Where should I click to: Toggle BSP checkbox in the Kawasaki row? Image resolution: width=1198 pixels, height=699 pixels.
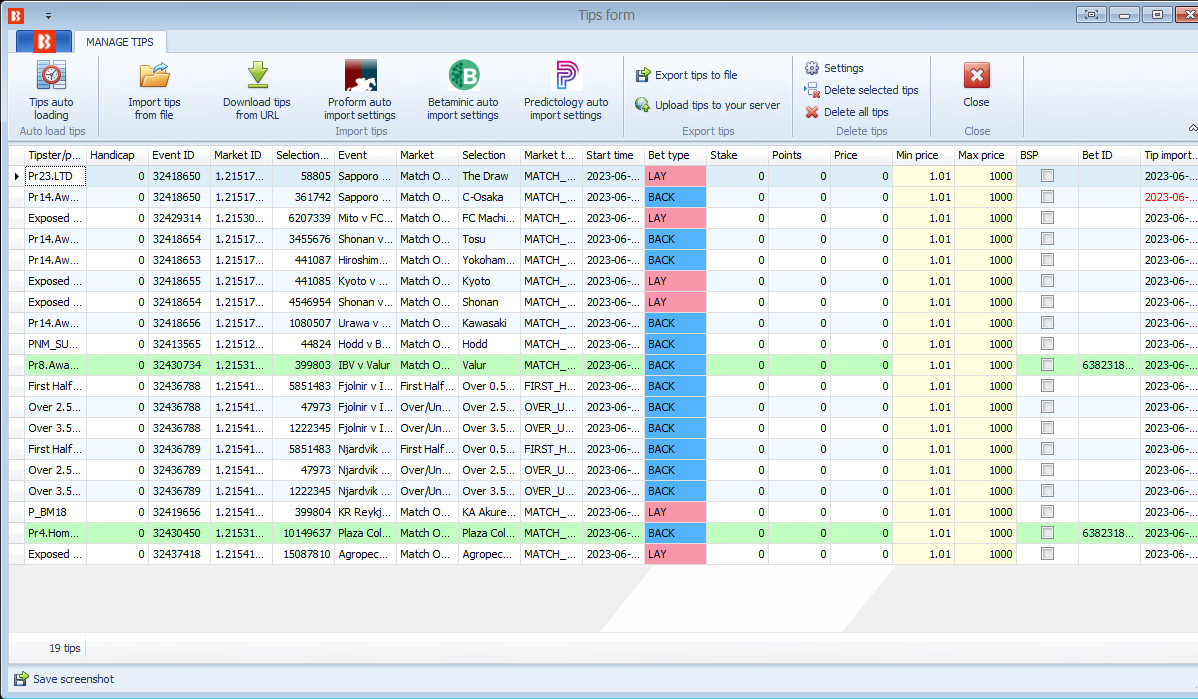pos(1047,323)
